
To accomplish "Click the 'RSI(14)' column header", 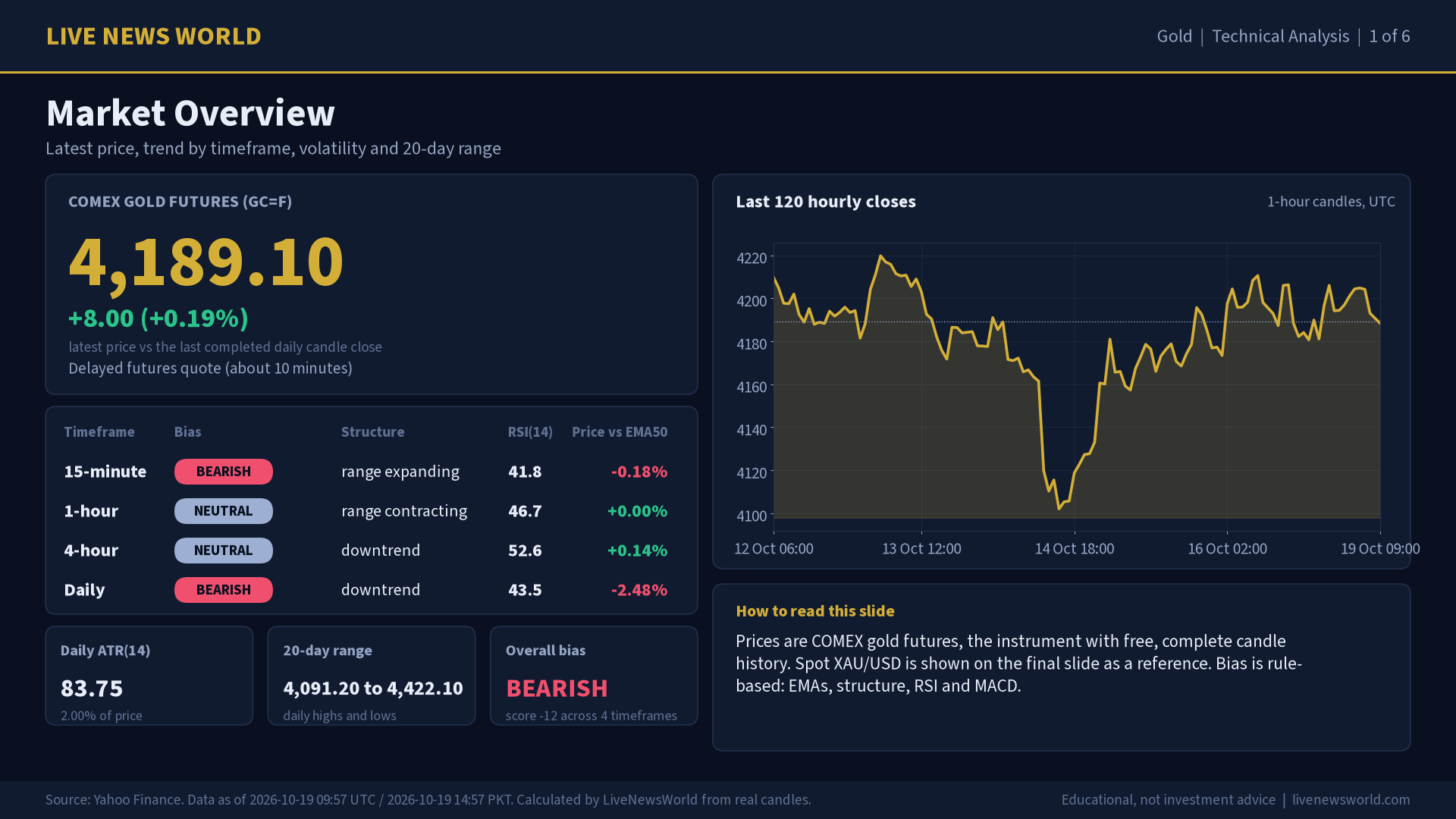I will coord(530,432).
